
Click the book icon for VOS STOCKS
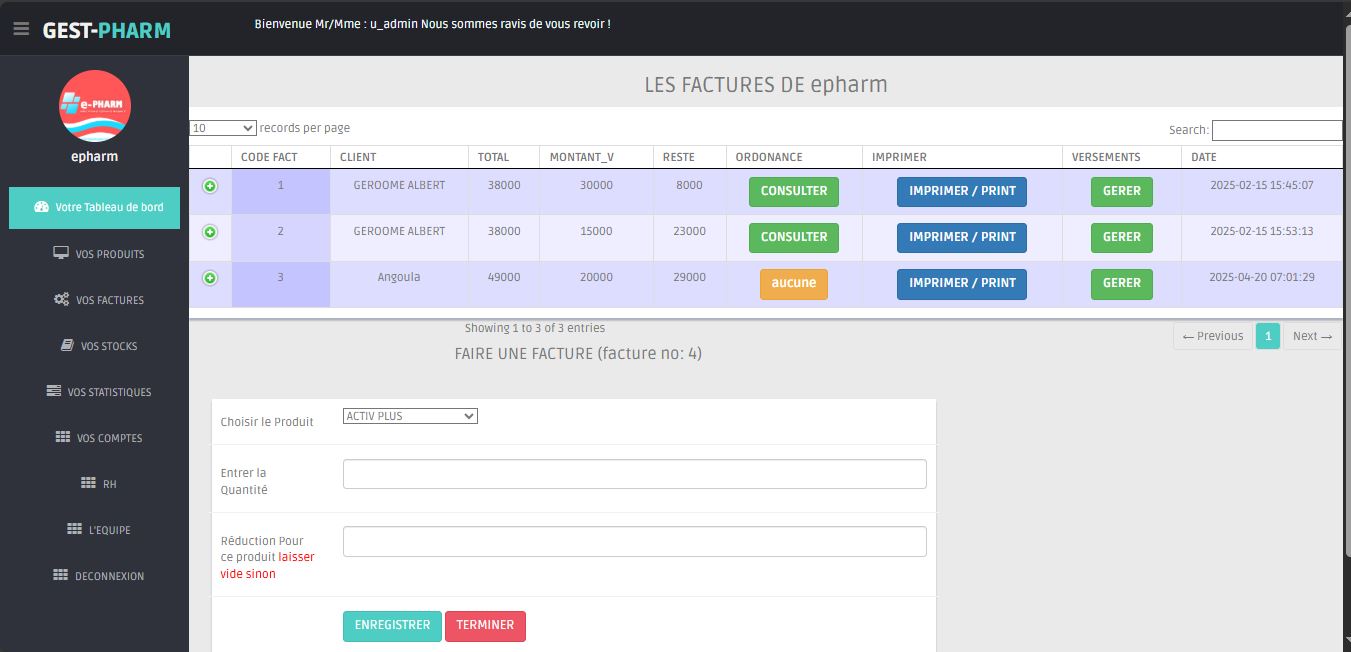pyautogui.click(x=67, y=345)
